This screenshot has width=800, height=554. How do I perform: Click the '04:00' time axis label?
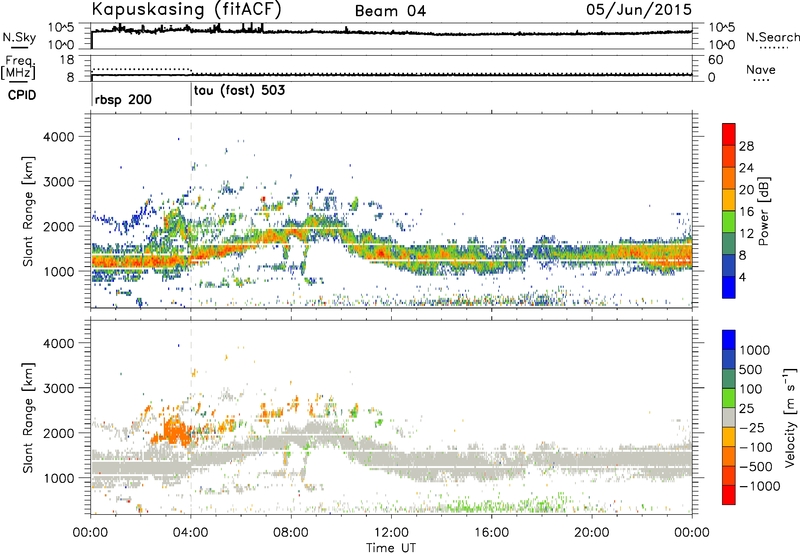[190, 533]
